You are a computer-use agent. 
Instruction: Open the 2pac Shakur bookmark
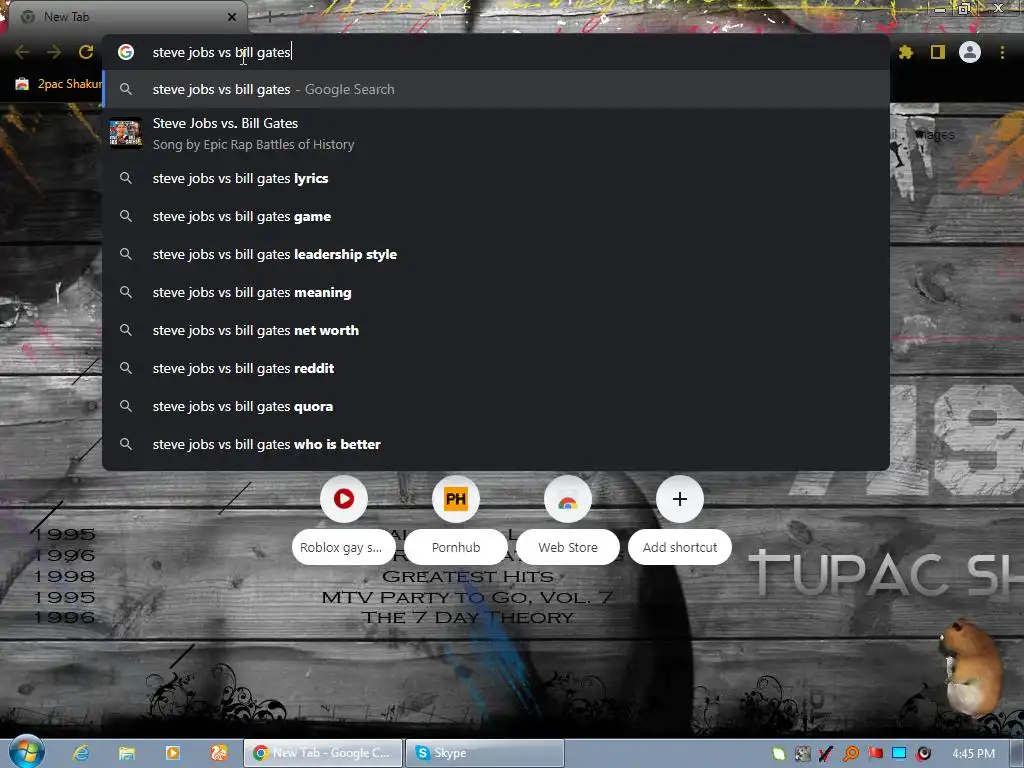tap(59, 84)
